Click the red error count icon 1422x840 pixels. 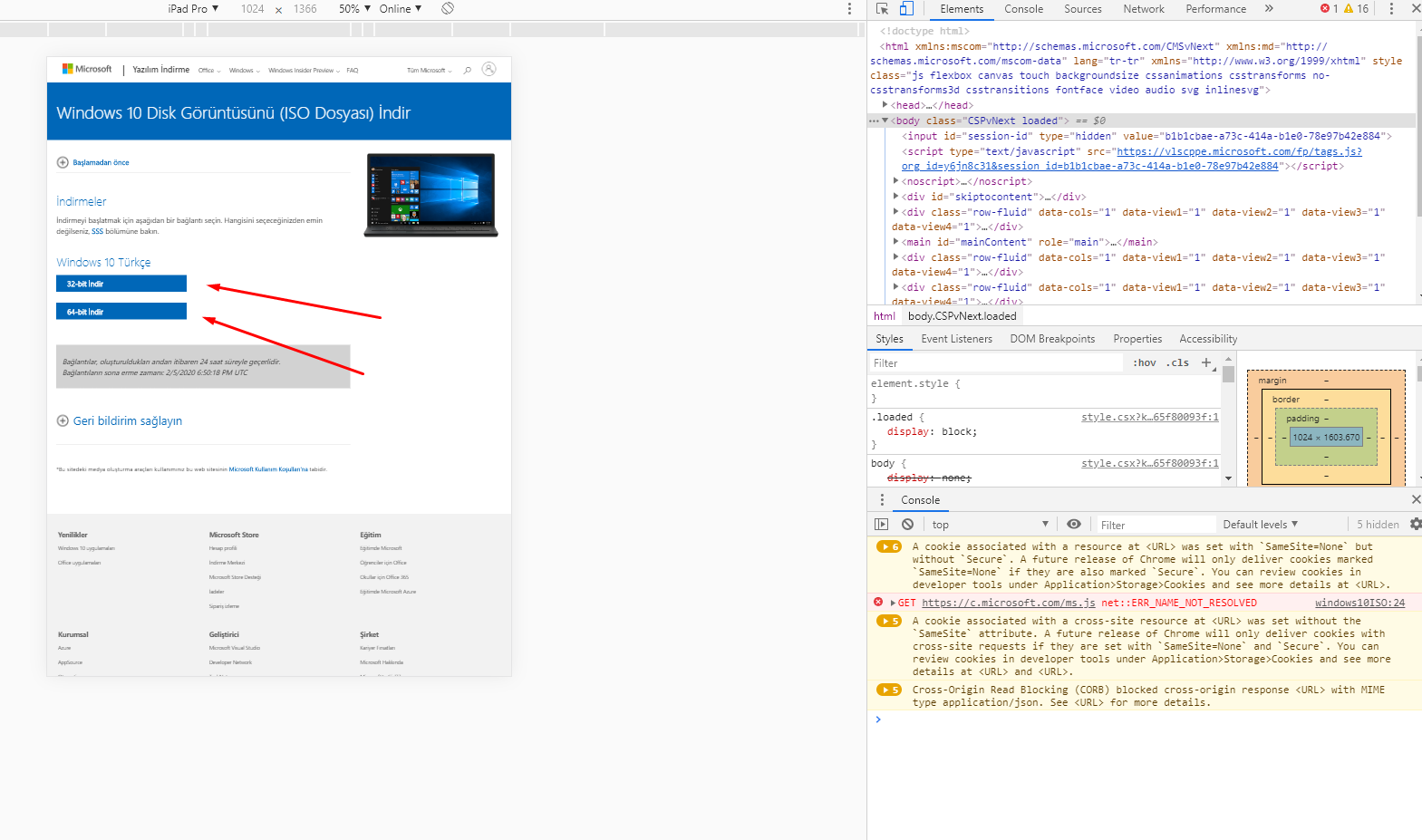[x=1330, y=8]
